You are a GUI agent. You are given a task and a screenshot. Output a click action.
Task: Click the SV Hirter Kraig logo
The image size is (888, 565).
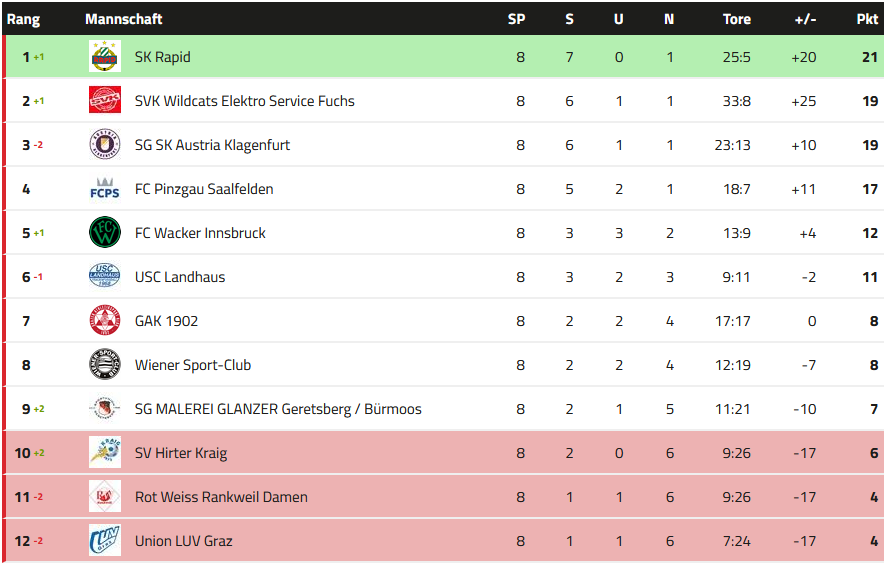pos(104,453)
